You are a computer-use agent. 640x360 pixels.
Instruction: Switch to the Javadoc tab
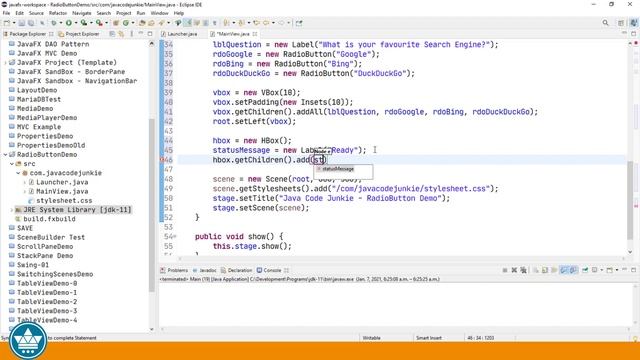click(x=204, y=270)
